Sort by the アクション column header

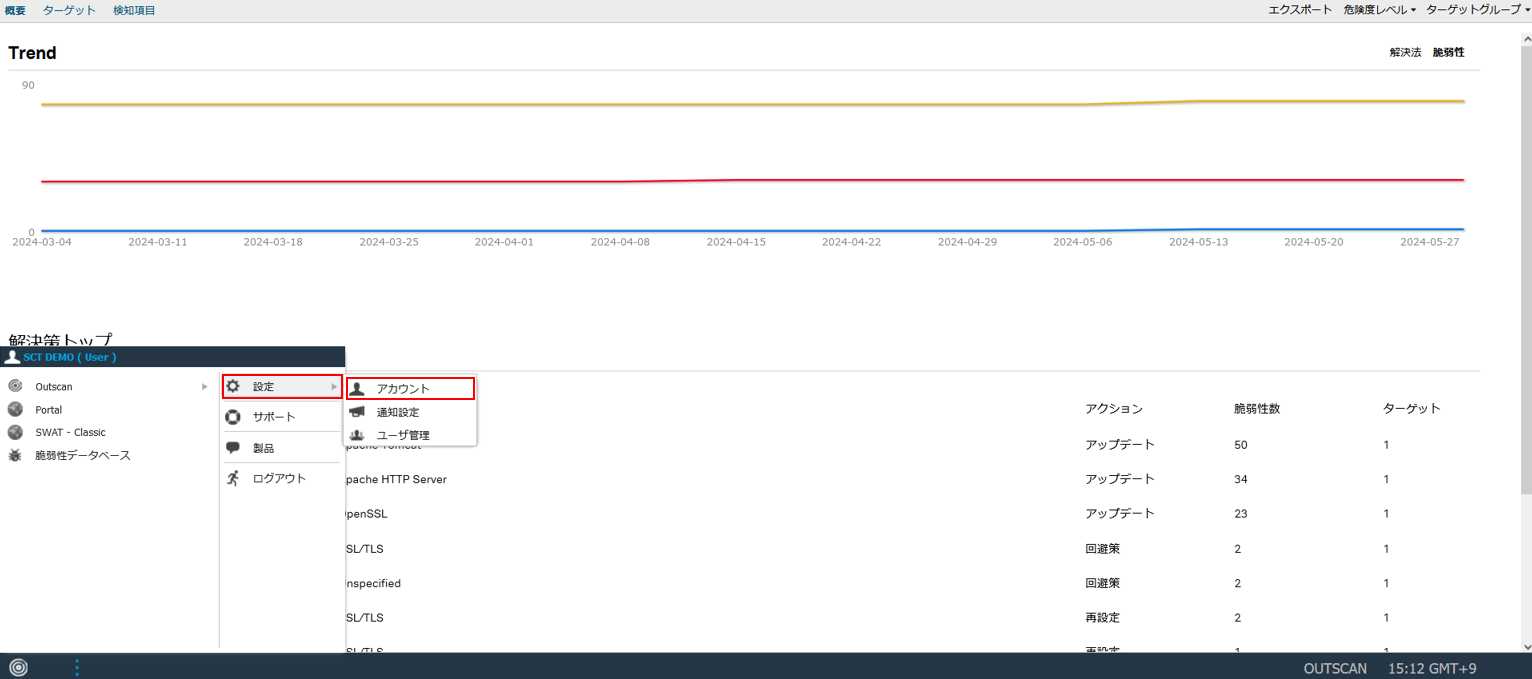[1114, 409]
